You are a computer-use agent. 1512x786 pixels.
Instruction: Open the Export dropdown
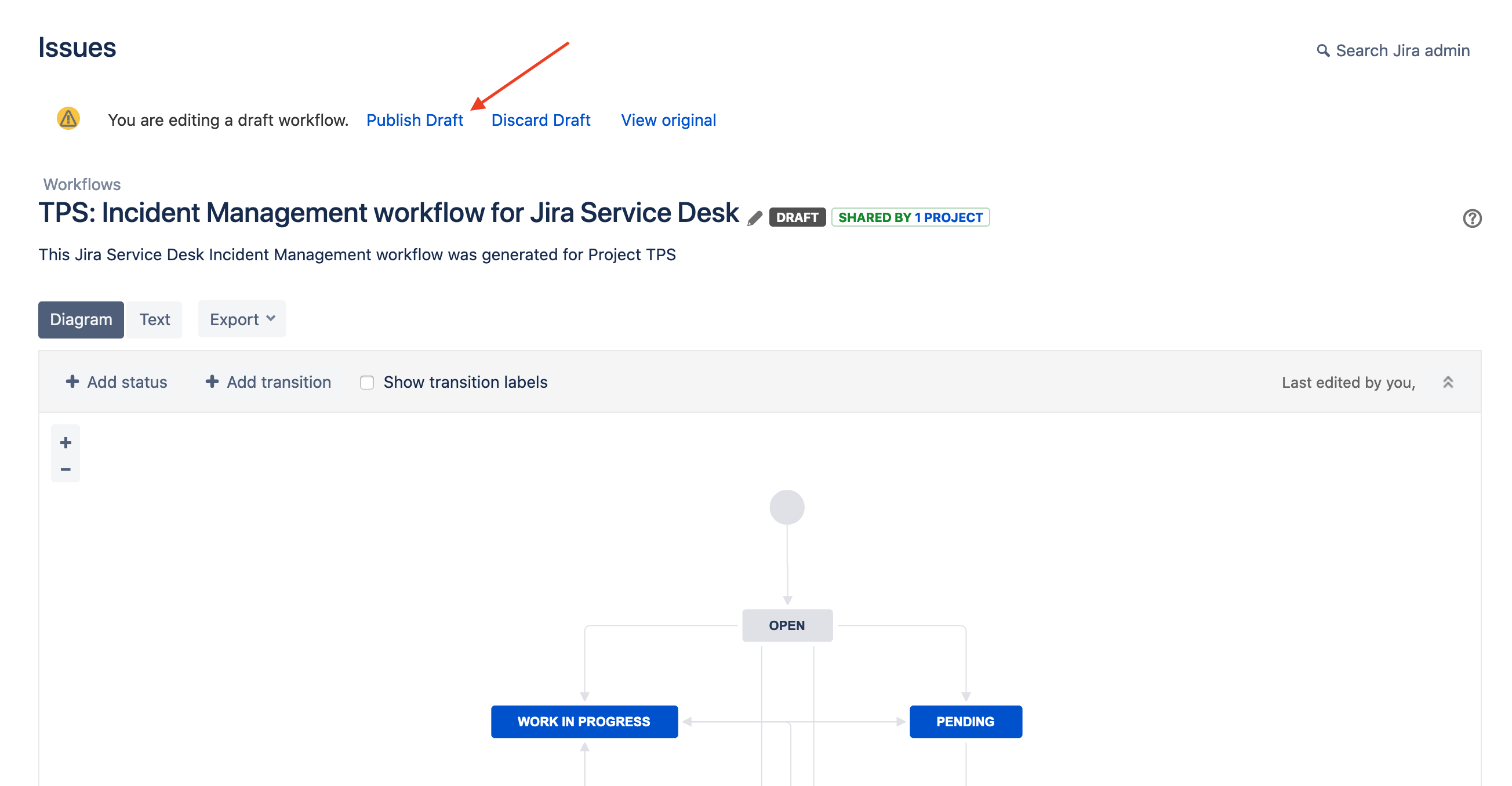pyautogui.click(x=241, y=319)
